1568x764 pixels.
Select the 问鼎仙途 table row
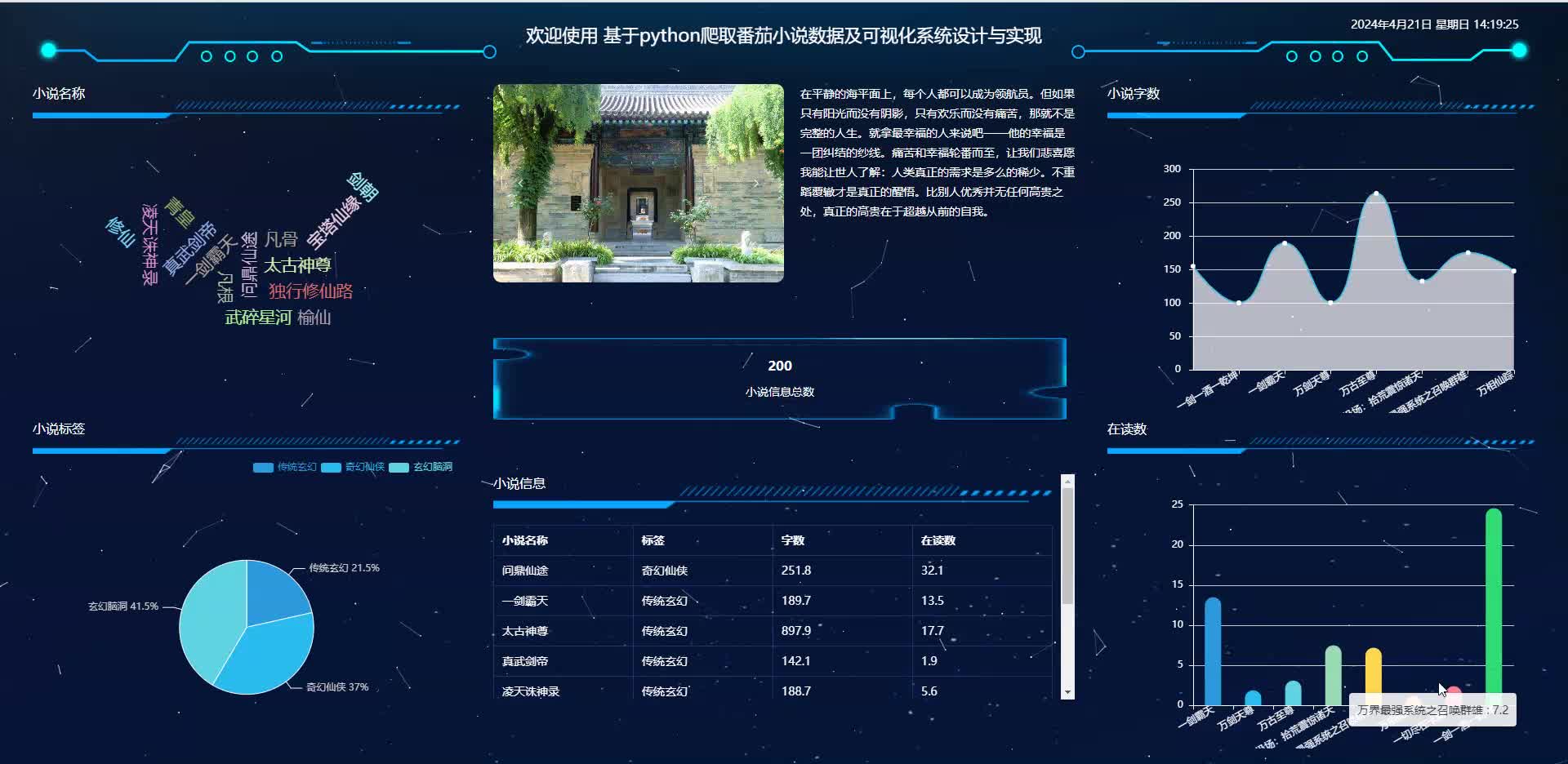[x=773, y=571]
